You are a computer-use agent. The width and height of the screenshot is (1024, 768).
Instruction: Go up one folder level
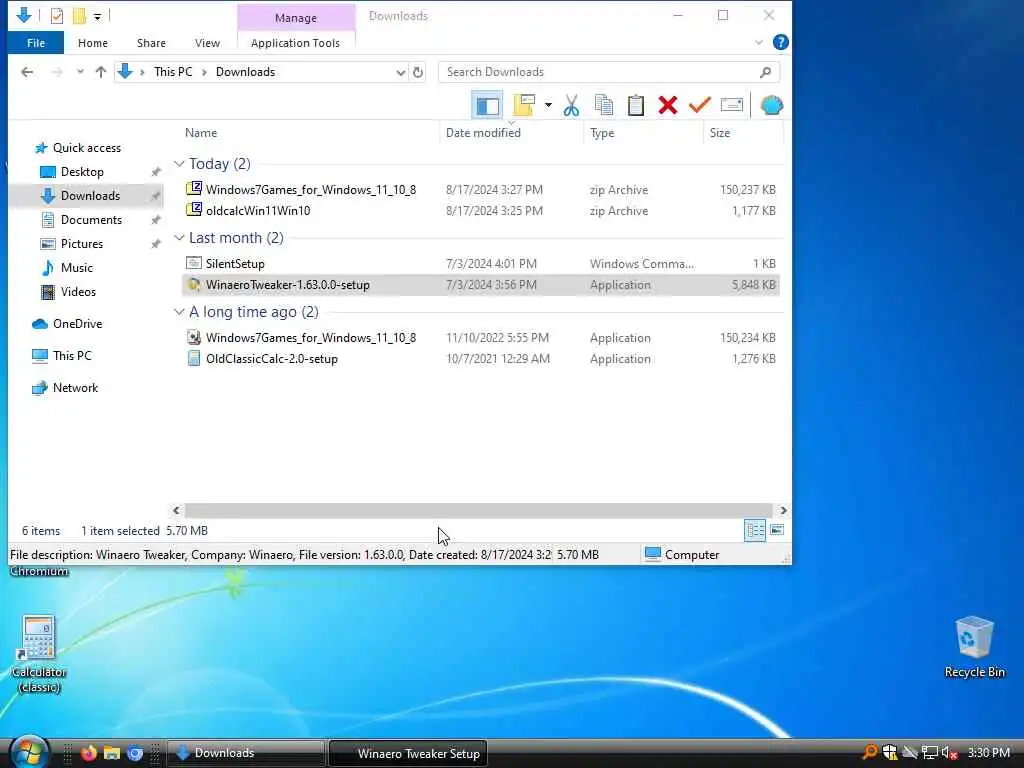click(101, 72)
